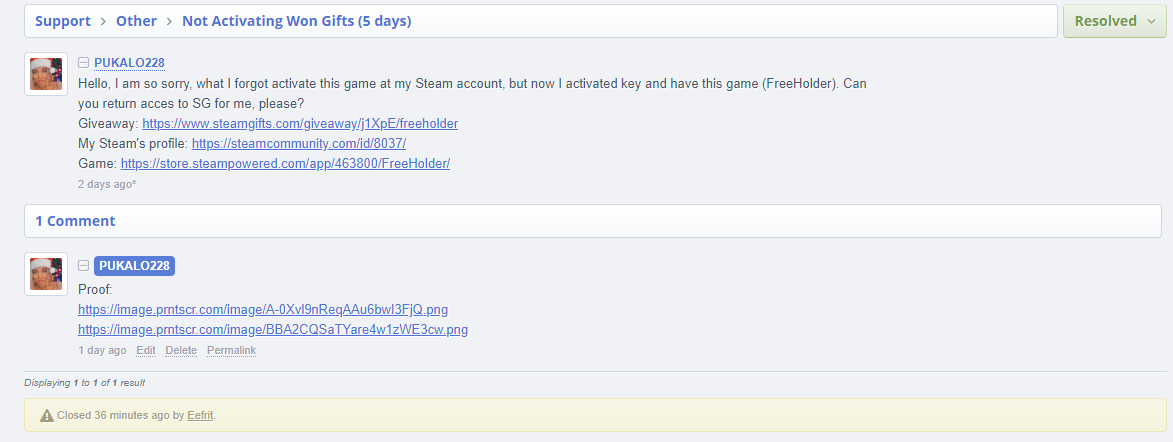Click the chevron on the Resolved button
This screenshot has height=442, width=1173.
[1151, 22]
